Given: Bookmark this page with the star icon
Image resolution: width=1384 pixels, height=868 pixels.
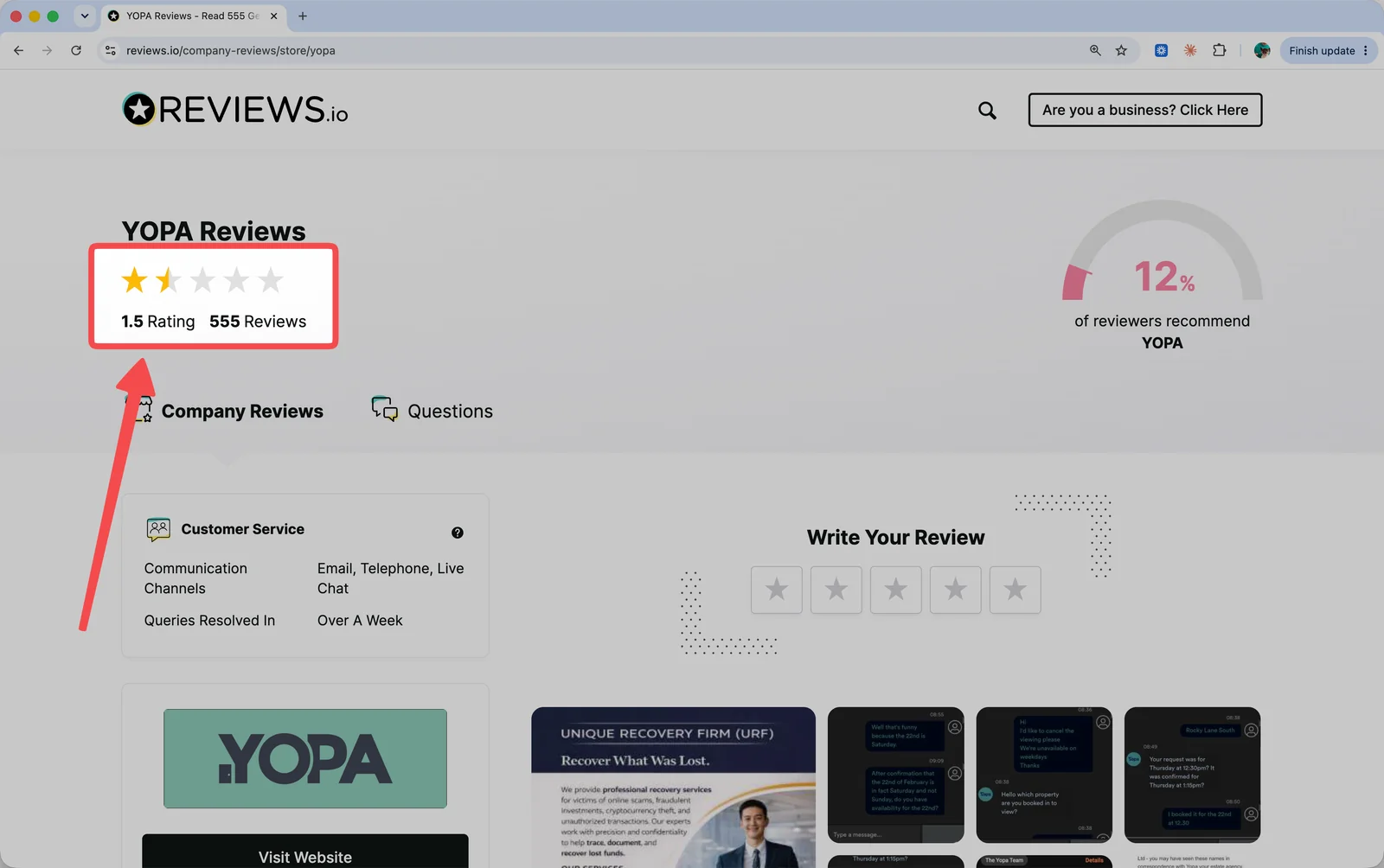Looking at the screenshot, I should [x=1121, y=50].
